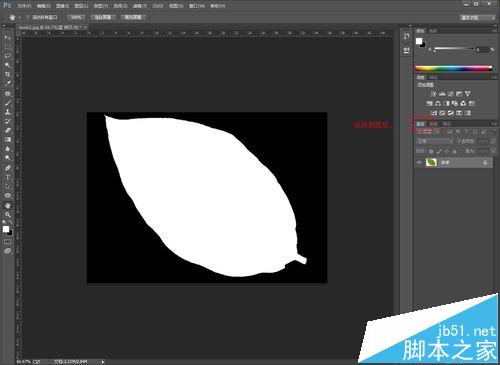The width and height of the screenshot is (500, 365).
Task: Open the Layers panel flyout menu
Action: click(x=494, y=124)
